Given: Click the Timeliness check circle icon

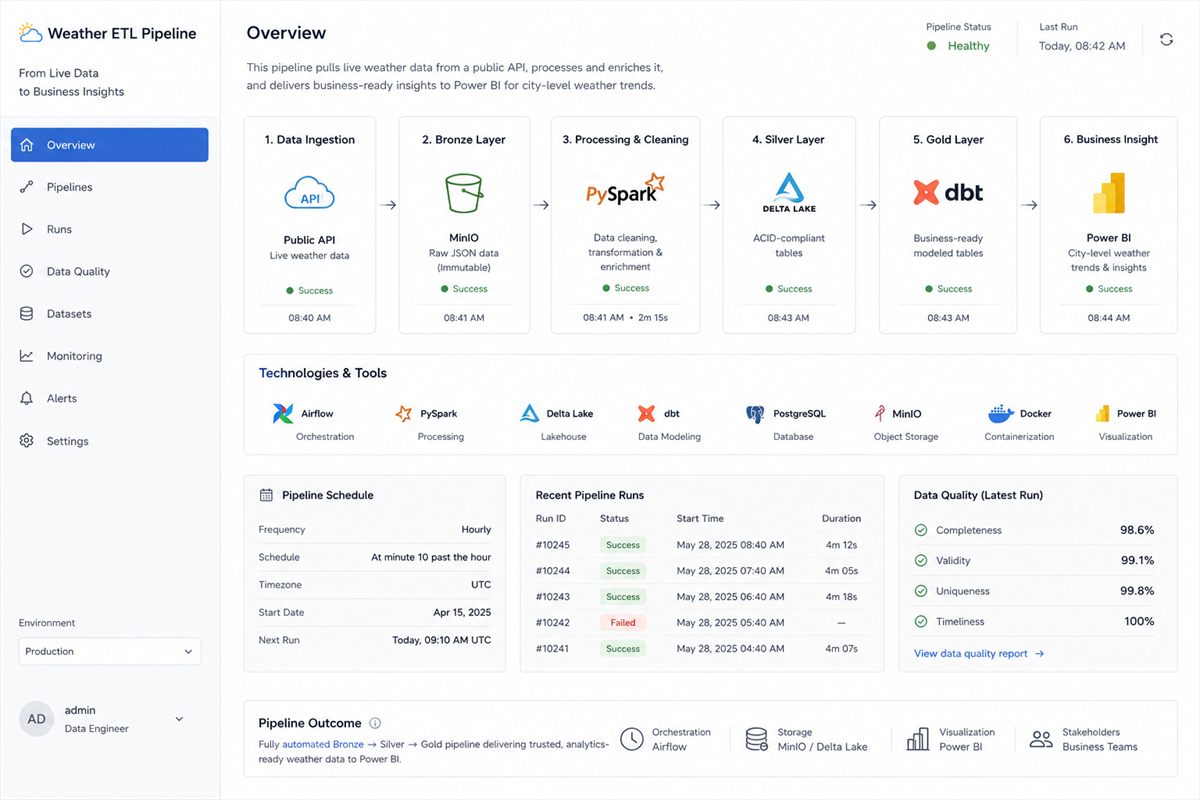Looking at the screenshot, I should pyautogui.click(x=921, y=621).
